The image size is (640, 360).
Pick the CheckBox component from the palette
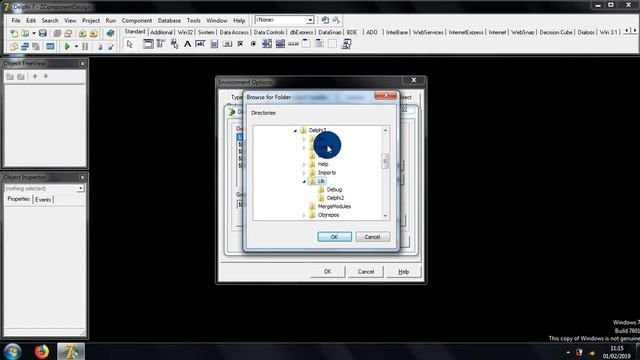tap(240, 44)
